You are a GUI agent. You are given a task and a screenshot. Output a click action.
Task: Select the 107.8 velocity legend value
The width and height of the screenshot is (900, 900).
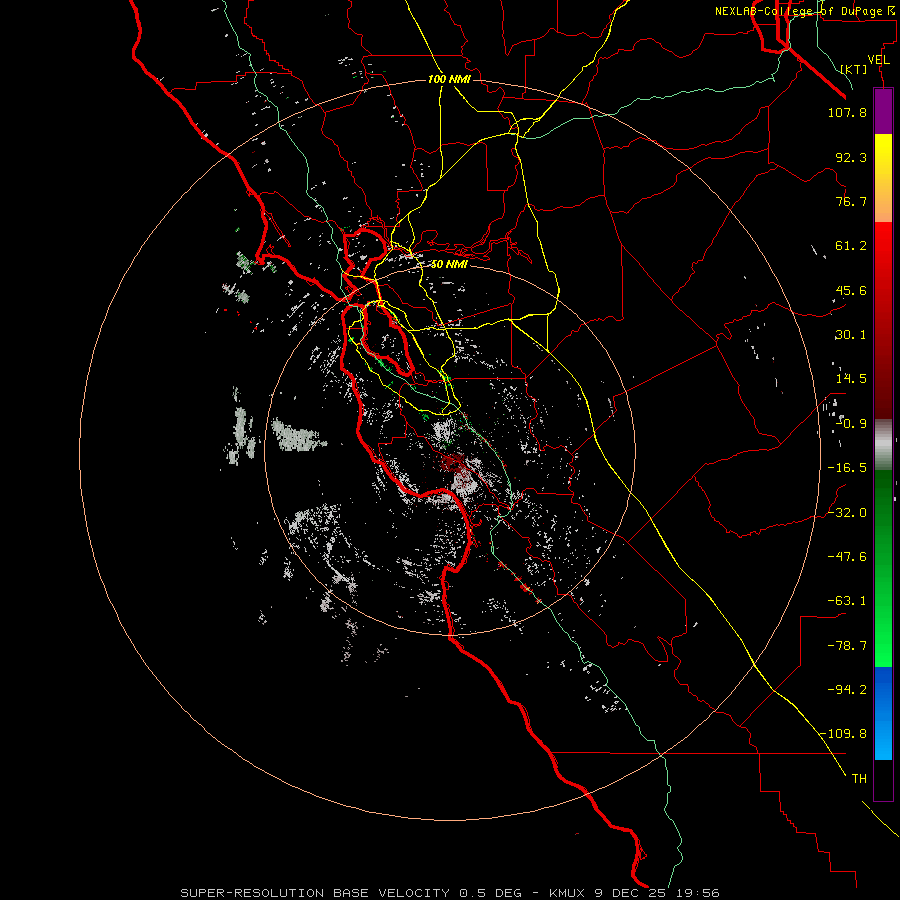(847, 112)
